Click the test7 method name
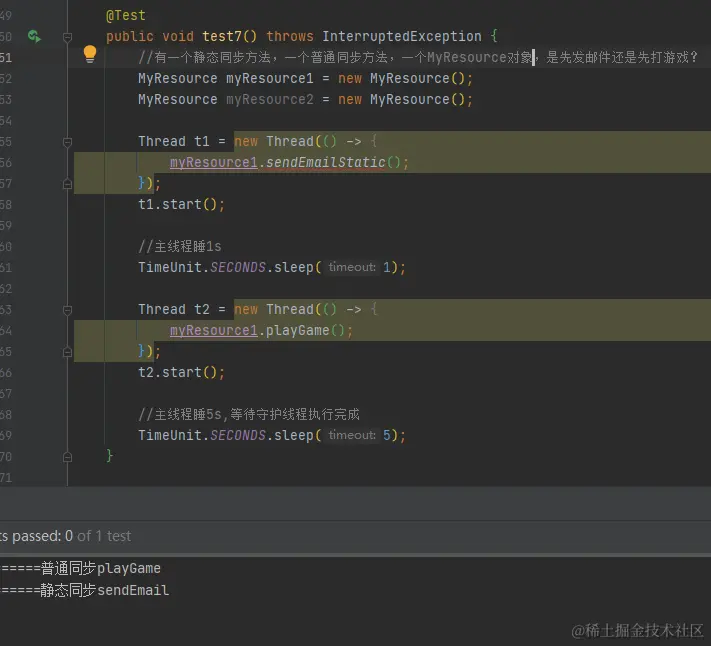Screen dimensions: 711x646 222,36
